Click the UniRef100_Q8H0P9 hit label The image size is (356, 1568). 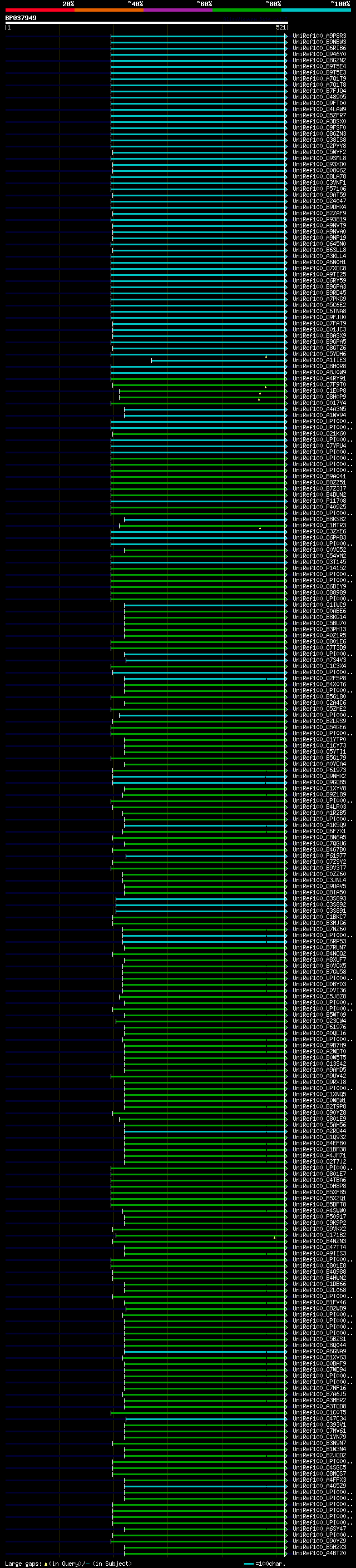(x=319, y=397)
